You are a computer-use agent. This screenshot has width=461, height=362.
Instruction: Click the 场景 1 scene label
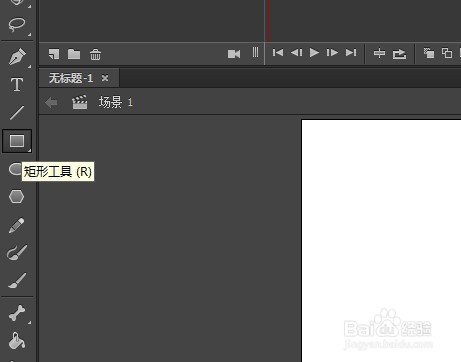[x=116, y=102]
